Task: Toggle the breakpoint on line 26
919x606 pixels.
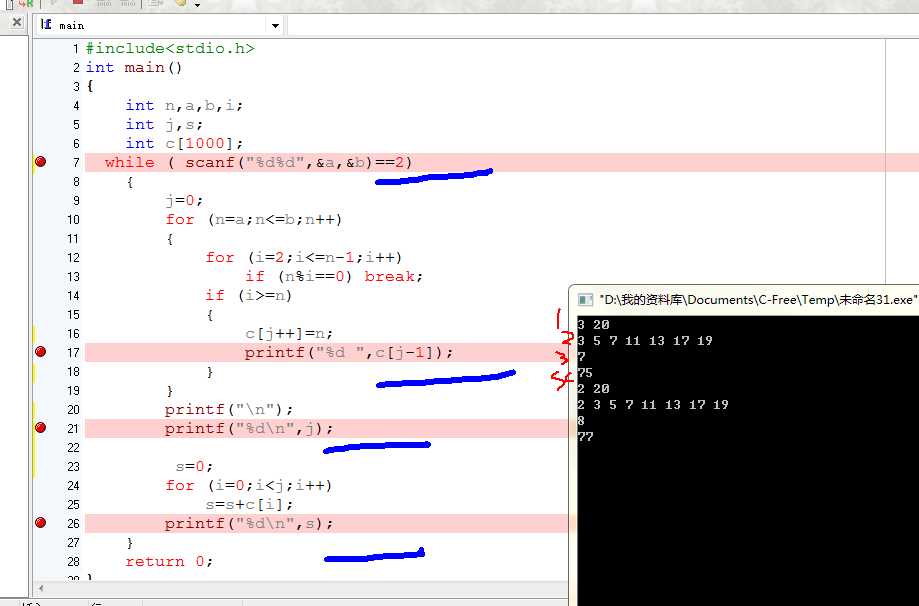Action: click(x=40, y=522)
